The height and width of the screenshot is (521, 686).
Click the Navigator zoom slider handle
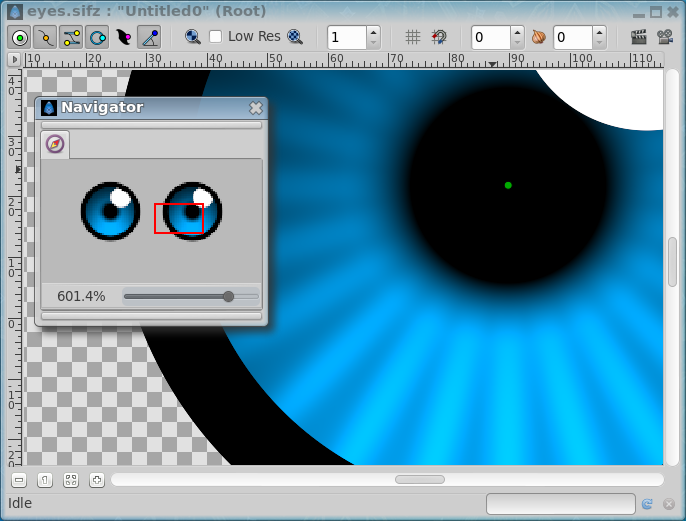click(x=228, y=297)
